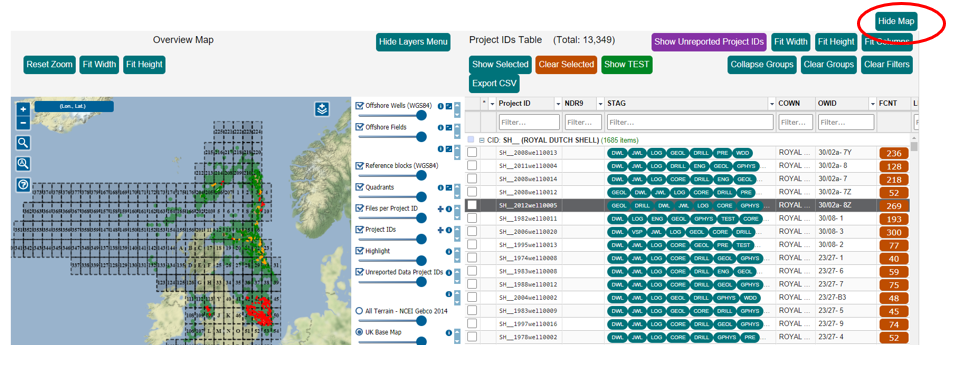Check the row checkbox for SH__2011well0004

click(472, 165)
